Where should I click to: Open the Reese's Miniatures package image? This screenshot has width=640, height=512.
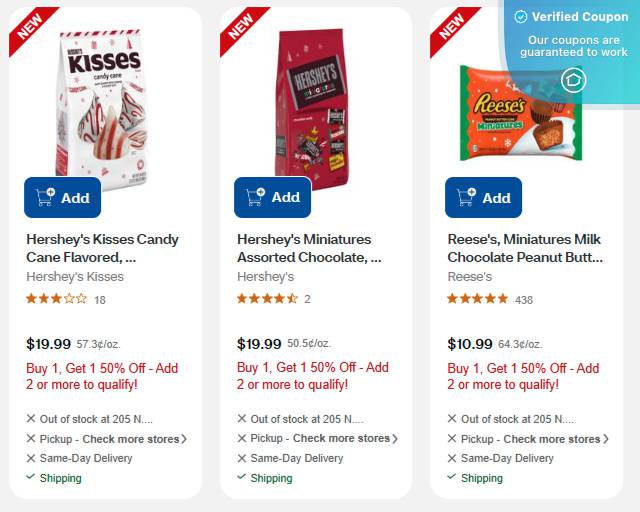(x=520, y=114)
